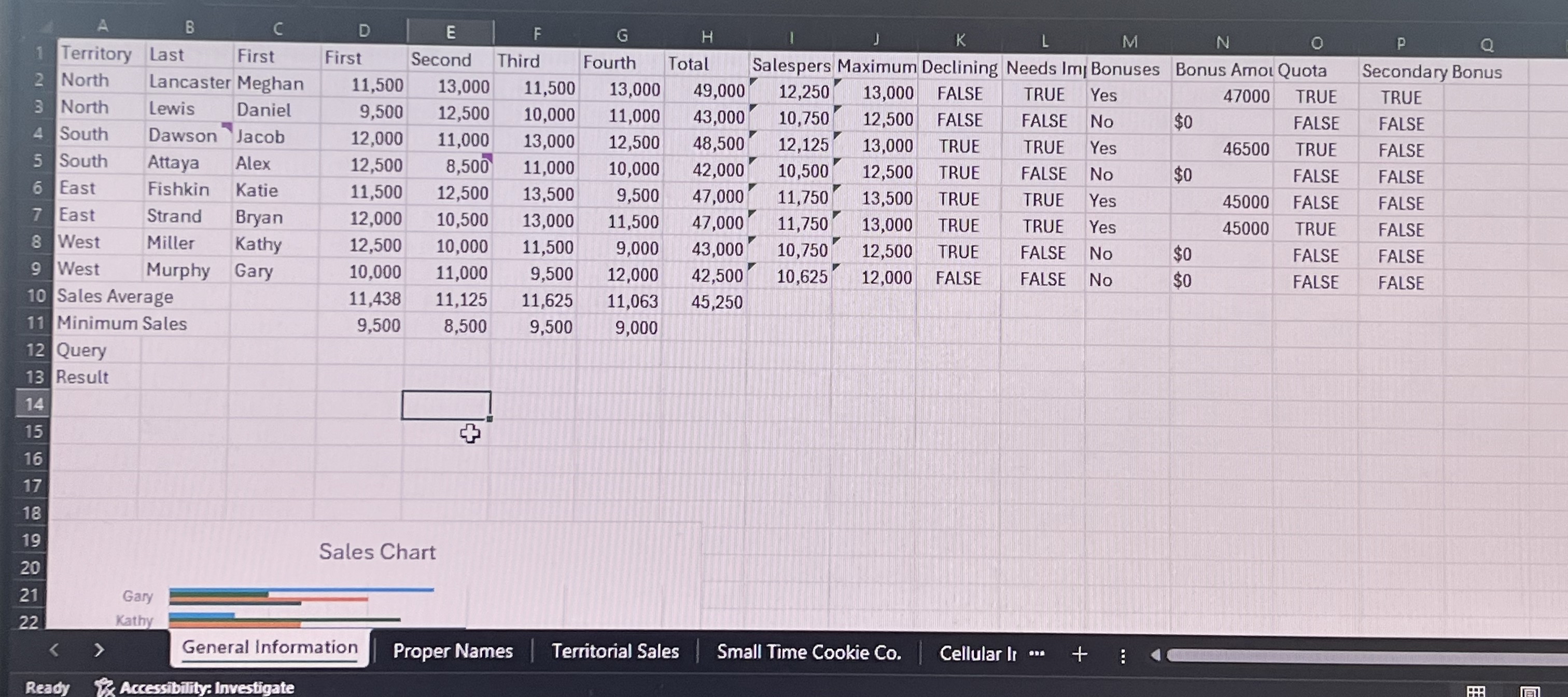This screenshot has height=697, width=1568.
Task: Click the next sheet navigation arrow
Action: click(99, 650)
